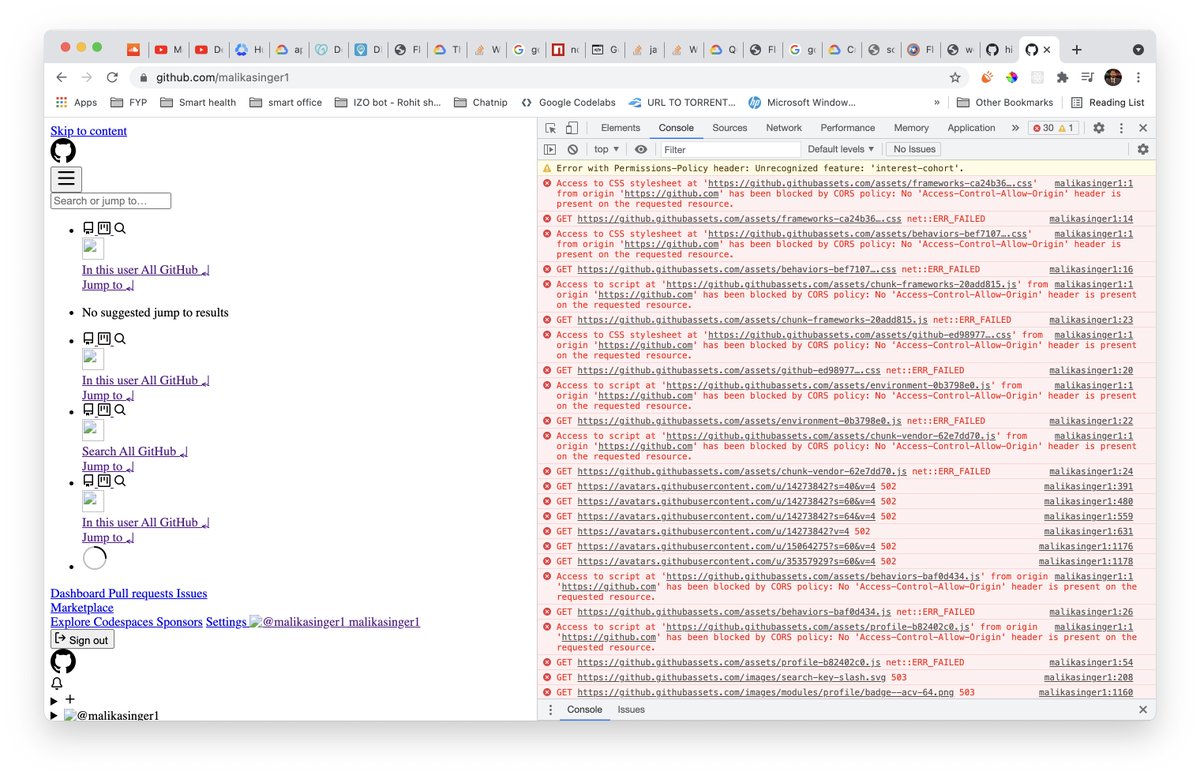Open the Chrome three-dot menu

click(x=1138, y=77)
